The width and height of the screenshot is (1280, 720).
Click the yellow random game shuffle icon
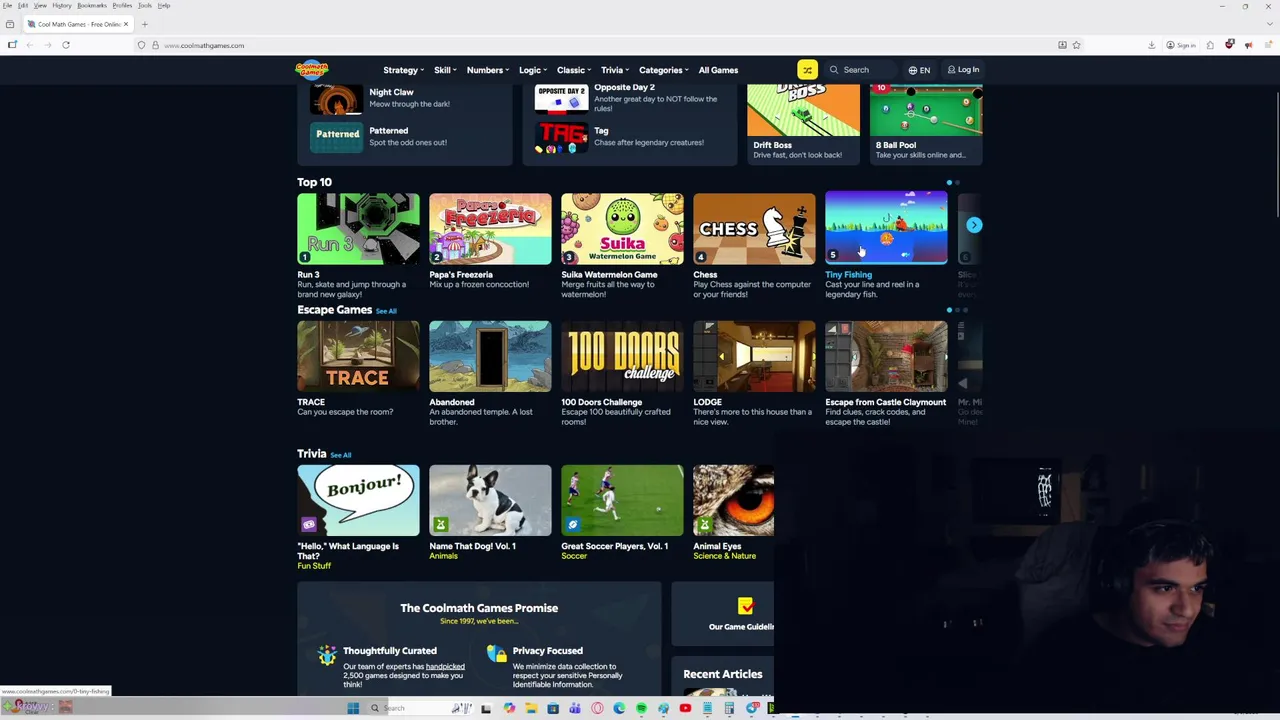[807, 70]
